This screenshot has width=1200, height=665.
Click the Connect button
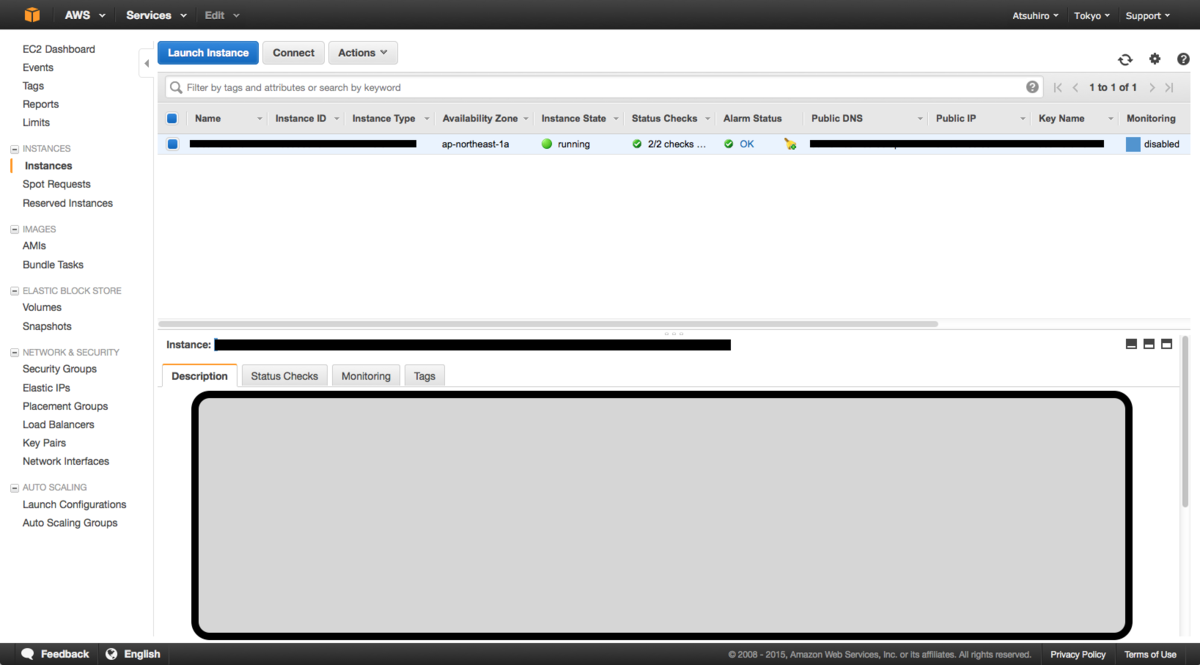[293, 53]
